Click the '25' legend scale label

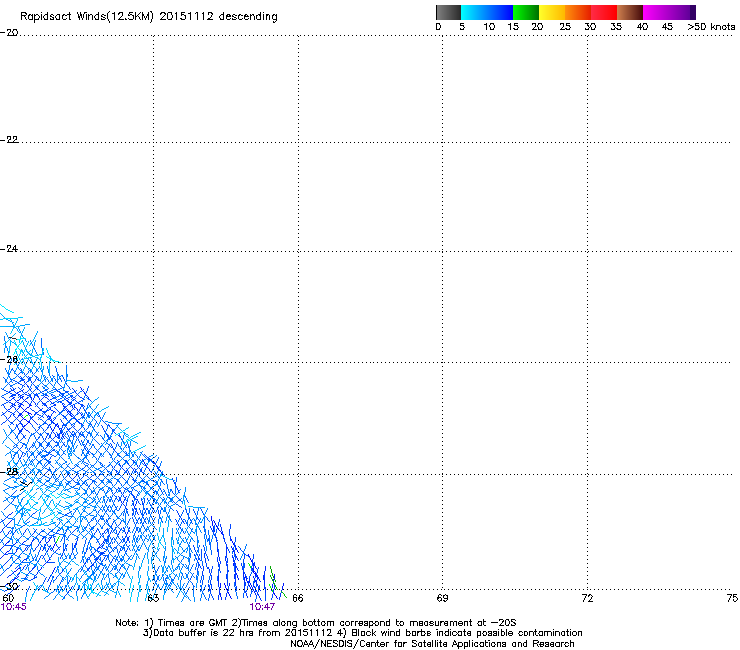coord(565,27)
